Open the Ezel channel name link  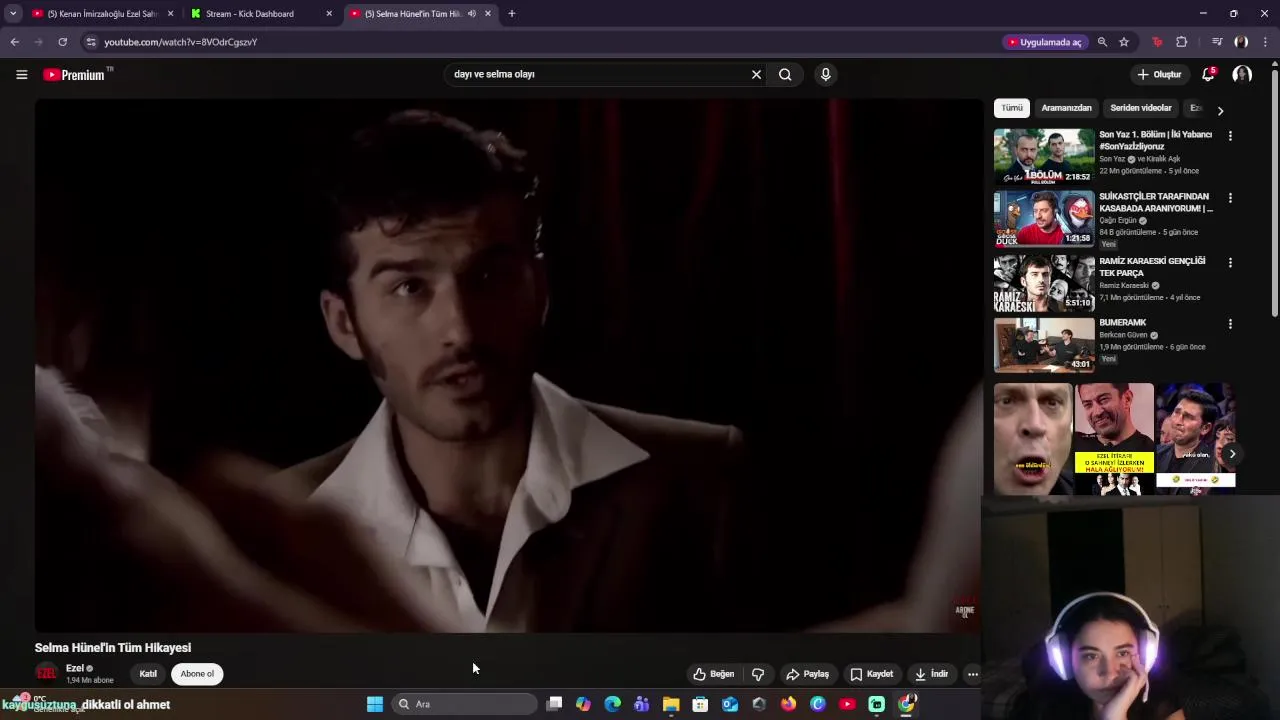(75, 668)
